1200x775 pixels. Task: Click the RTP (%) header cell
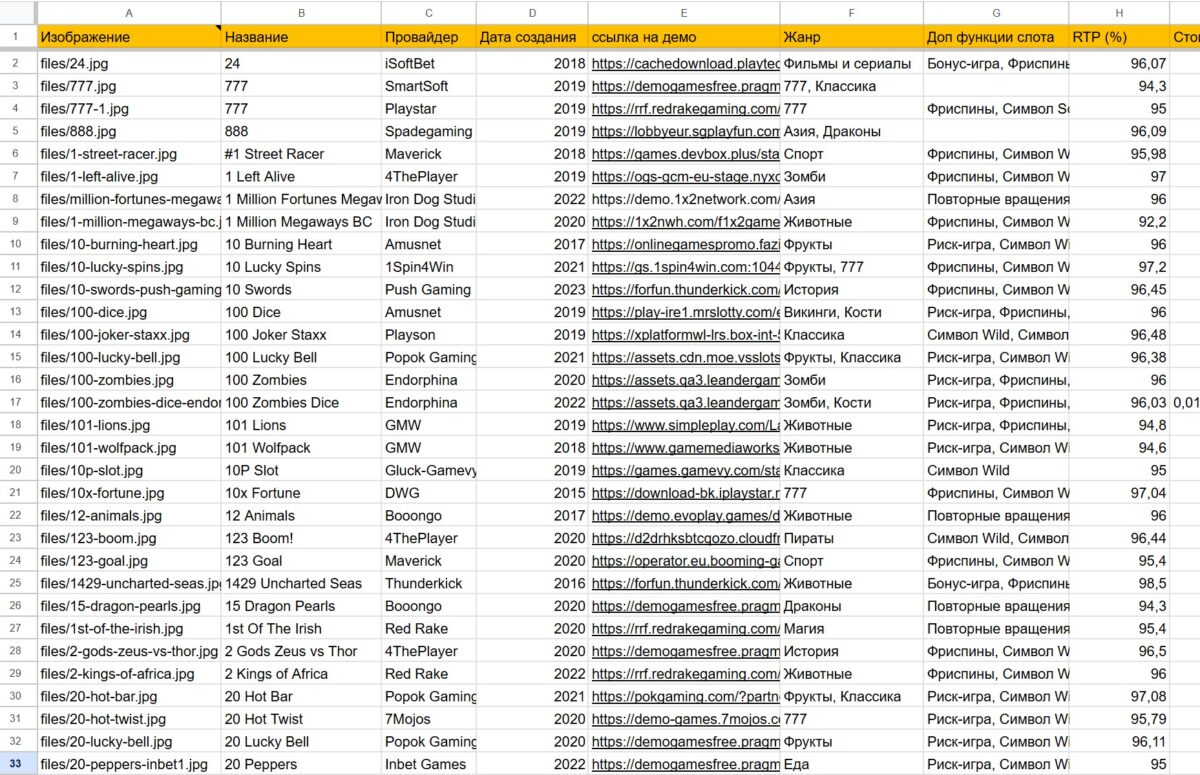click(x=1118, y=37)
